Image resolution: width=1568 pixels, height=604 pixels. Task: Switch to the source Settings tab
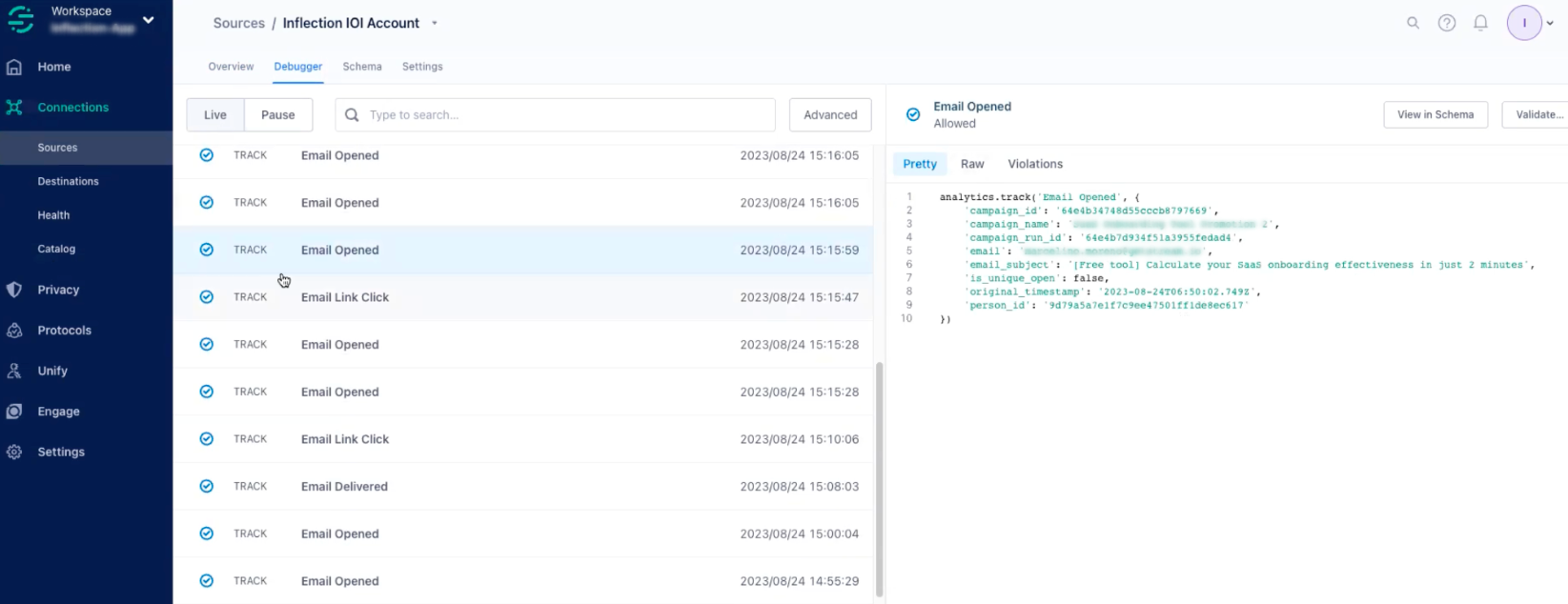click(x=422, y=67)
